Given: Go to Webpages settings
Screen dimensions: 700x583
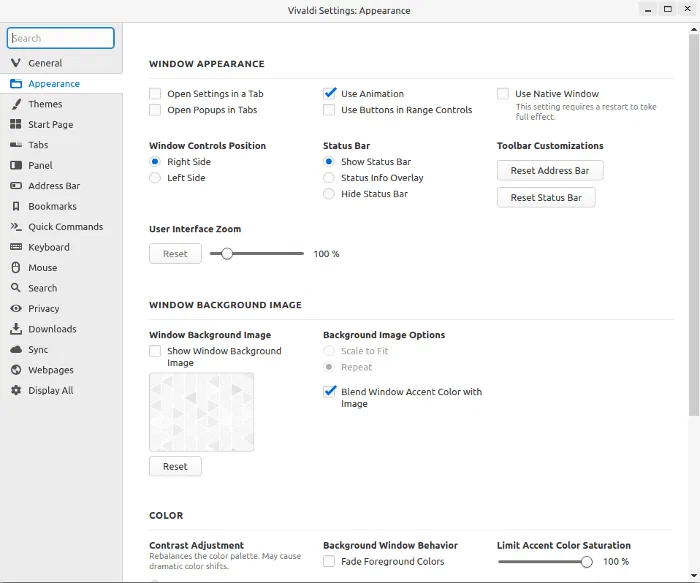Looking at the screenshot, I should coord(61,370).
